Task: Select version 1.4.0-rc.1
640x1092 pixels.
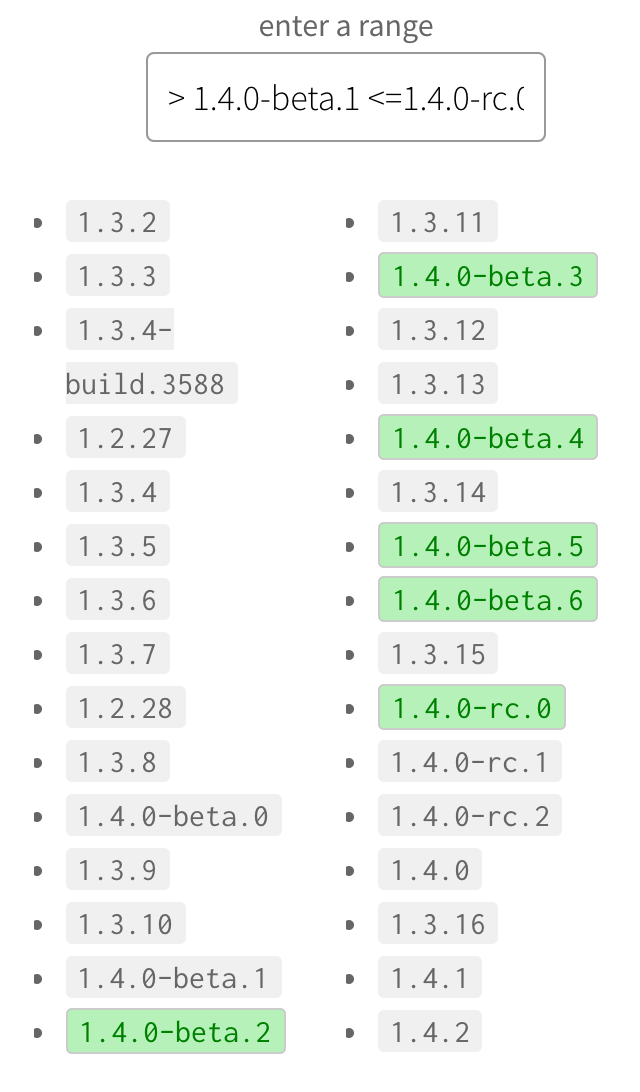Action: pyautogui.click(x=470, y=761)
